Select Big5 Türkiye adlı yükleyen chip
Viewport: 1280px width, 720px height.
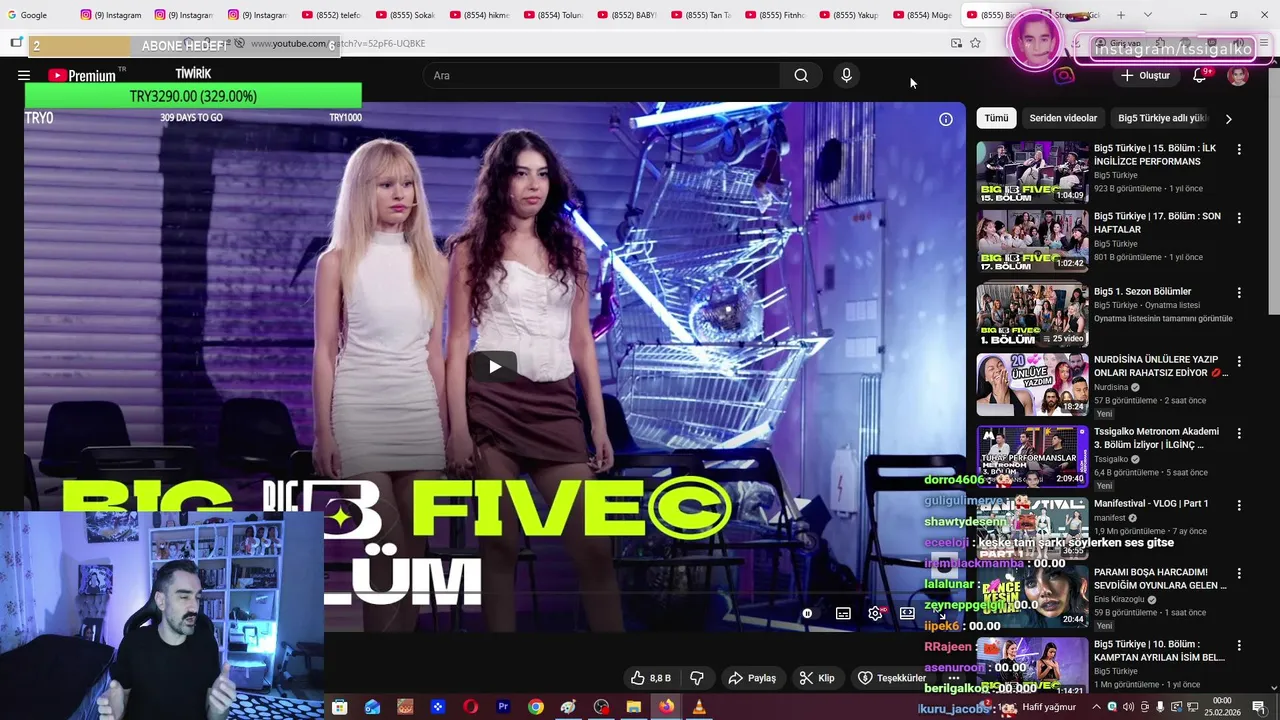tap(1163, 118)
